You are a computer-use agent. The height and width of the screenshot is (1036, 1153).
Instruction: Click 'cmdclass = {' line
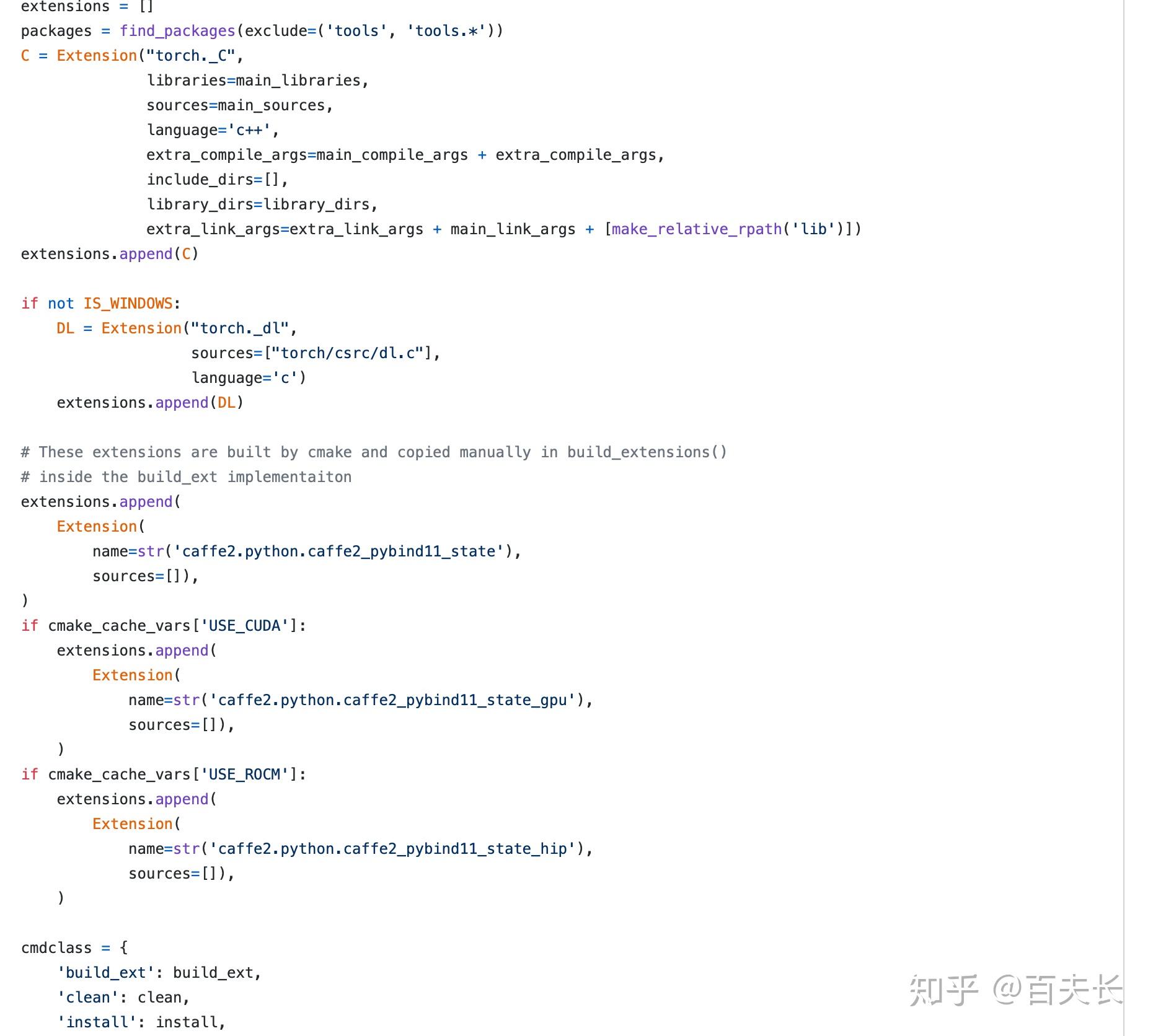[74, 948]
